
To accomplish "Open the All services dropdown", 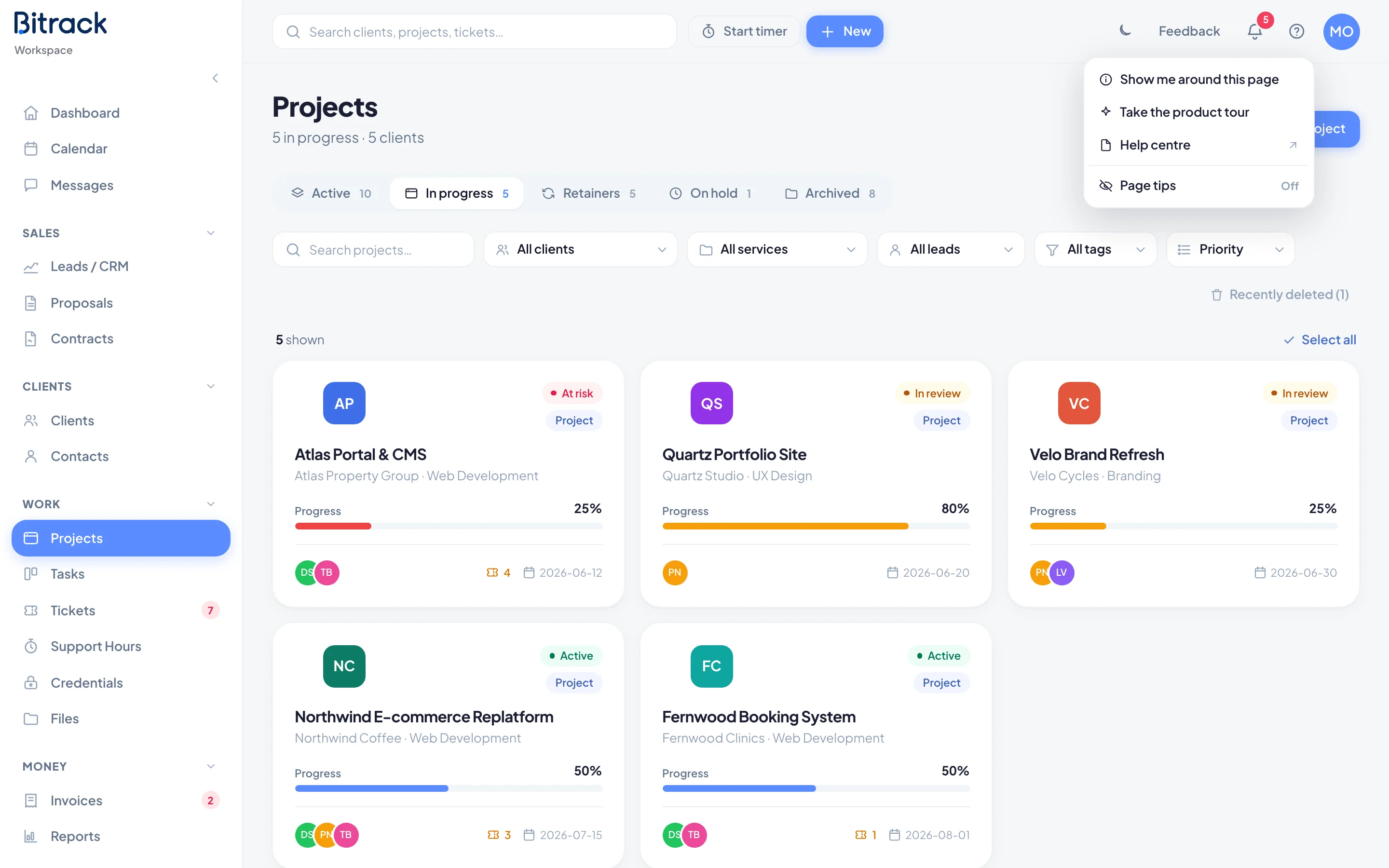I will pos(777,249).
